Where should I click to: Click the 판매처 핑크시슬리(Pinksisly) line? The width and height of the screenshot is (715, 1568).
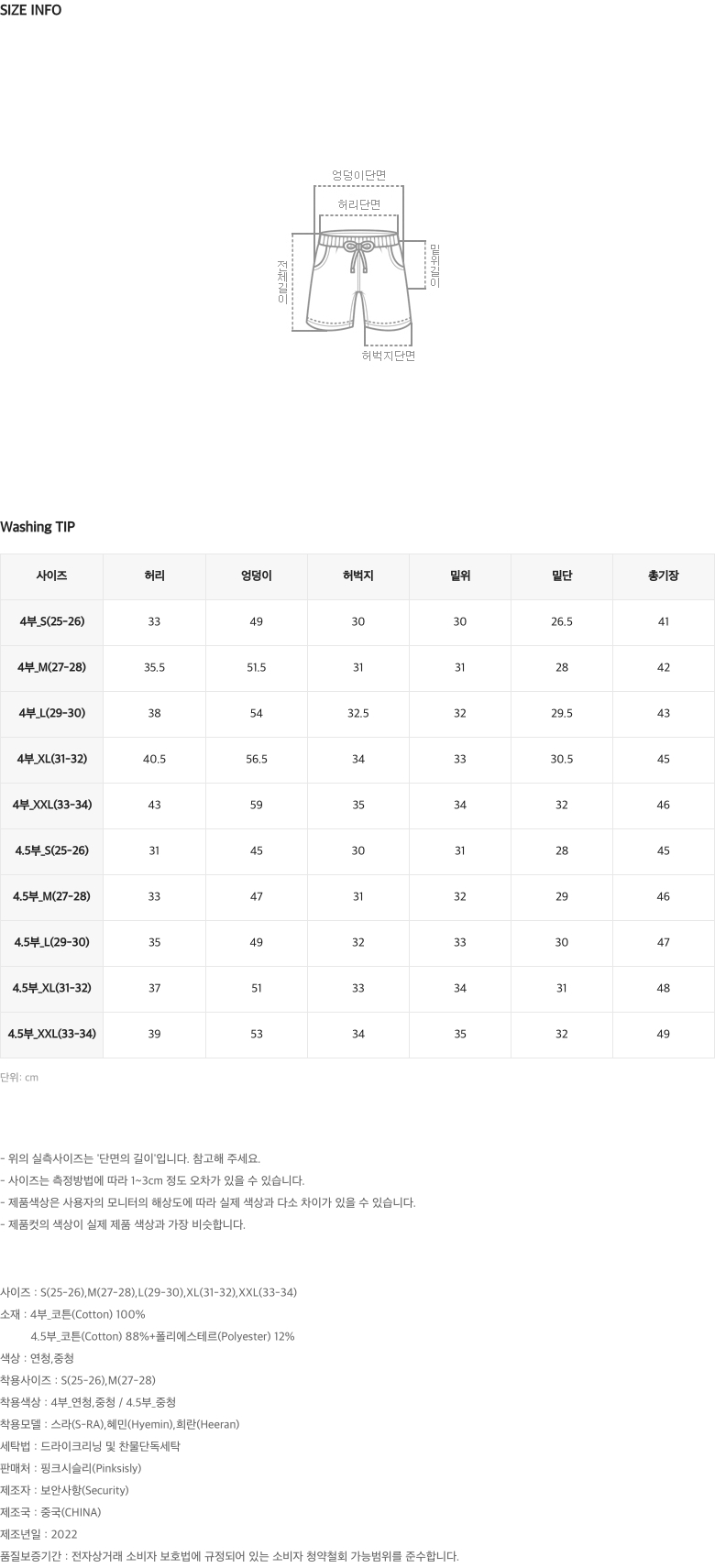pyautogui.click(x=71, y=1468)
